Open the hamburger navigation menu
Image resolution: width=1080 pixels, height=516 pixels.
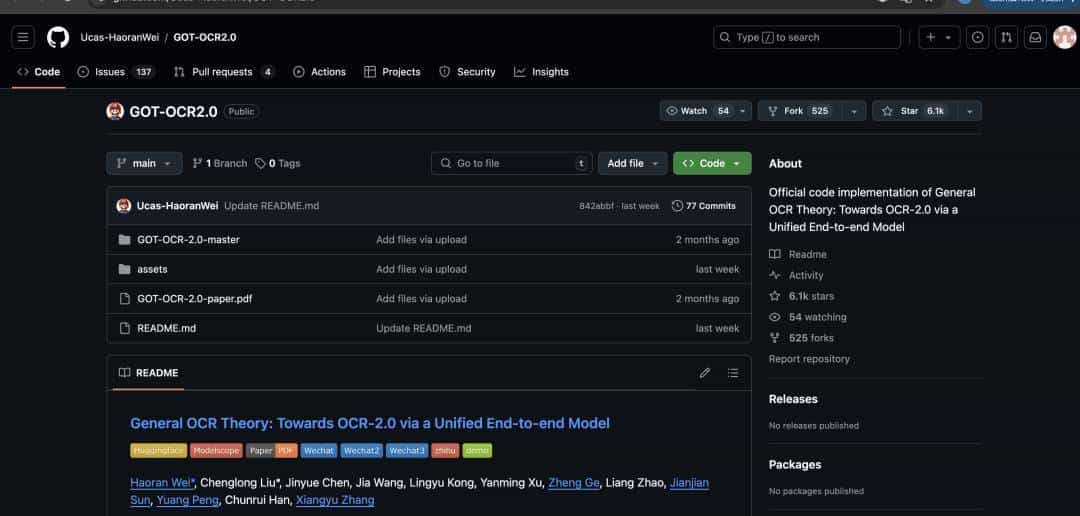click(24, 38)
